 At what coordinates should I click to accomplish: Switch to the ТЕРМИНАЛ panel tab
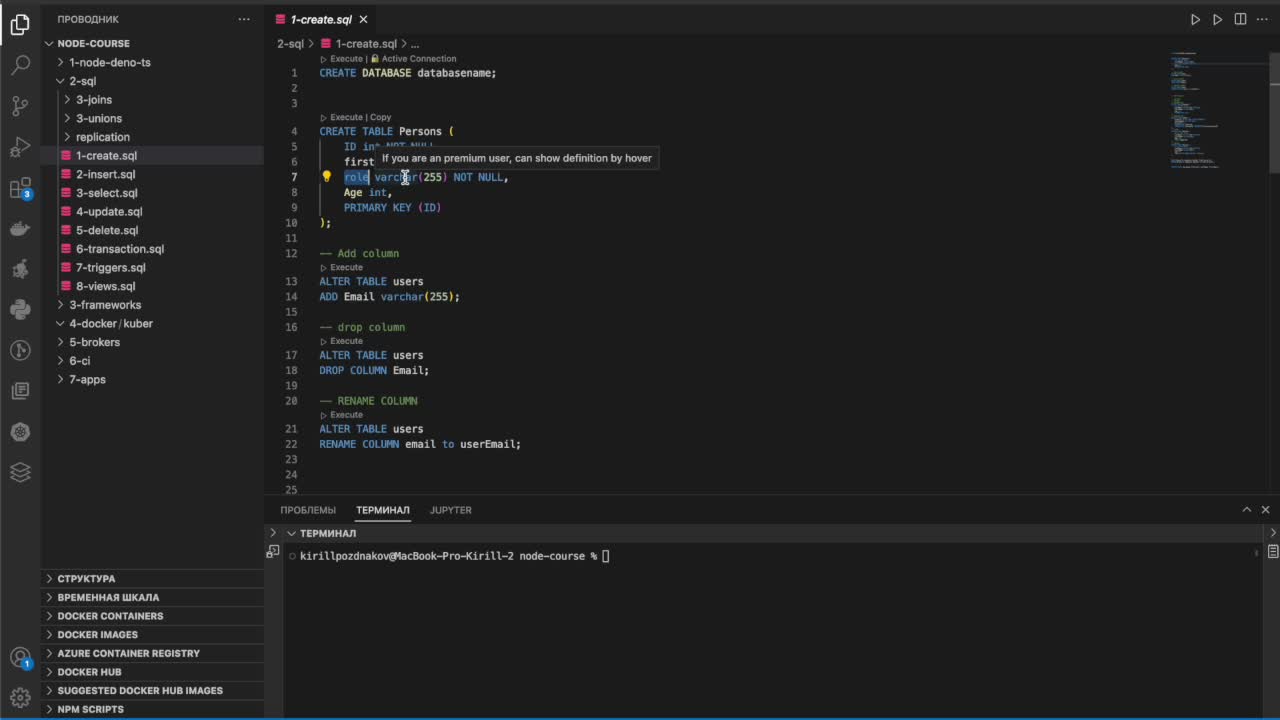383,510
